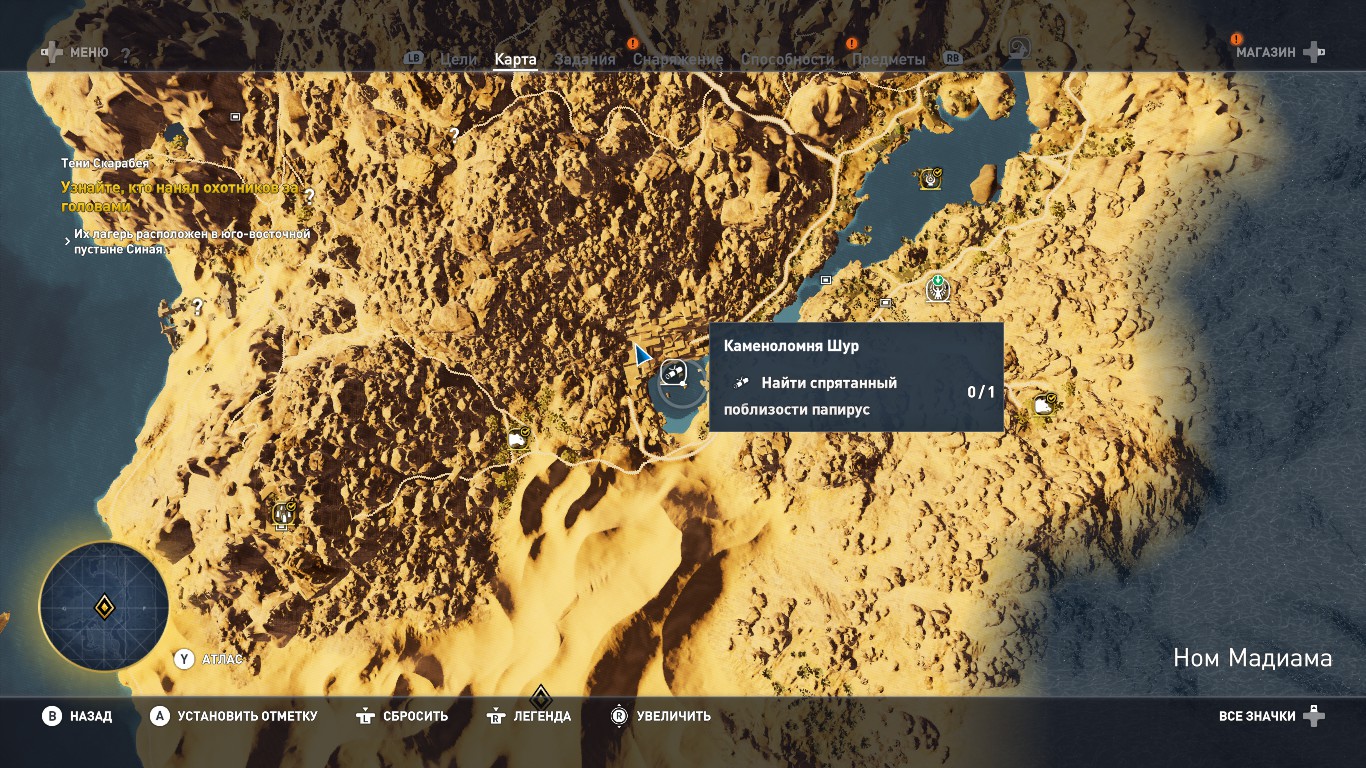1366x768 pixels.
Task: Click the alert badge above Предметы
Action: pos(852,44)
